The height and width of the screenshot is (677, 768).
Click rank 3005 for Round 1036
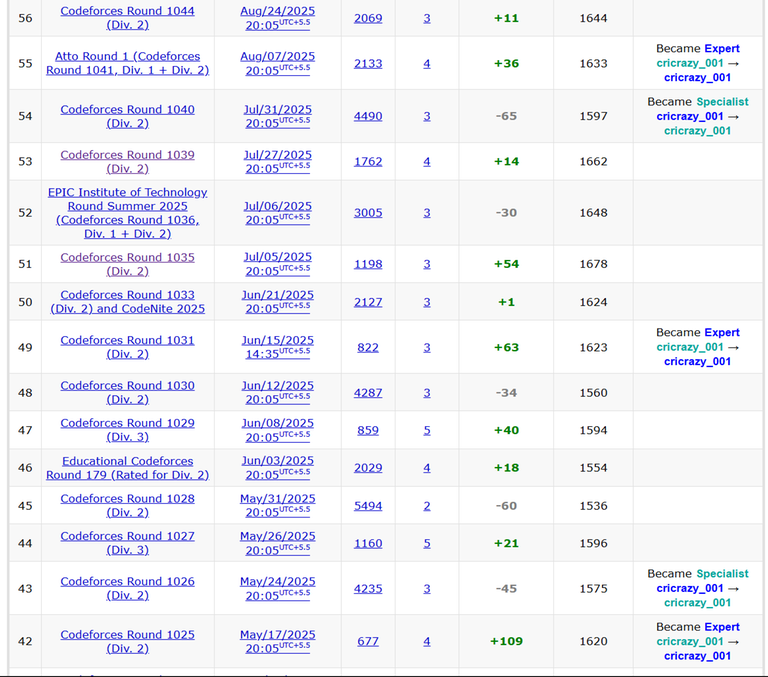click(x=368, y=213)
